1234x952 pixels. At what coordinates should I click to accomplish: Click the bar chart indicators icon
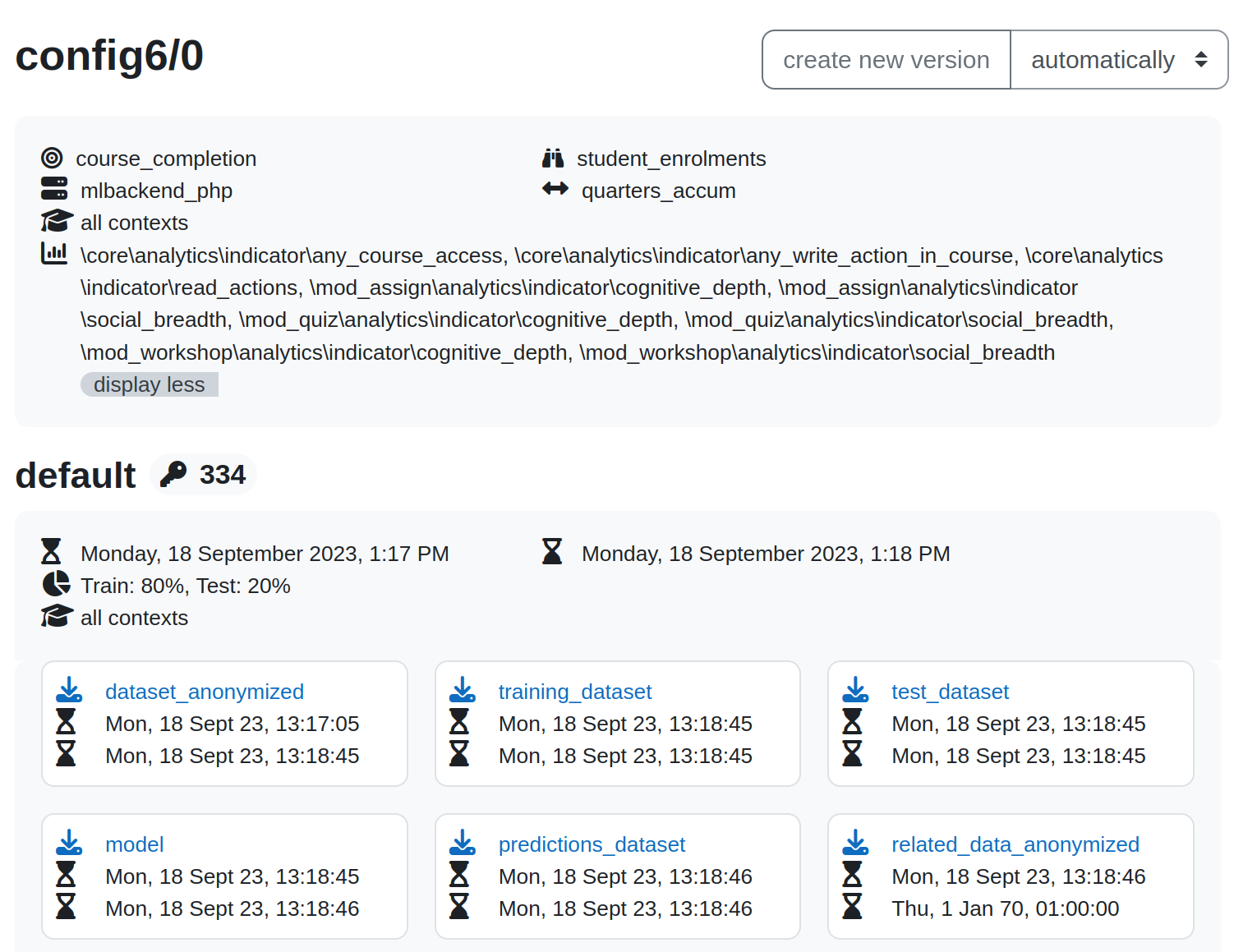(54, 254)
